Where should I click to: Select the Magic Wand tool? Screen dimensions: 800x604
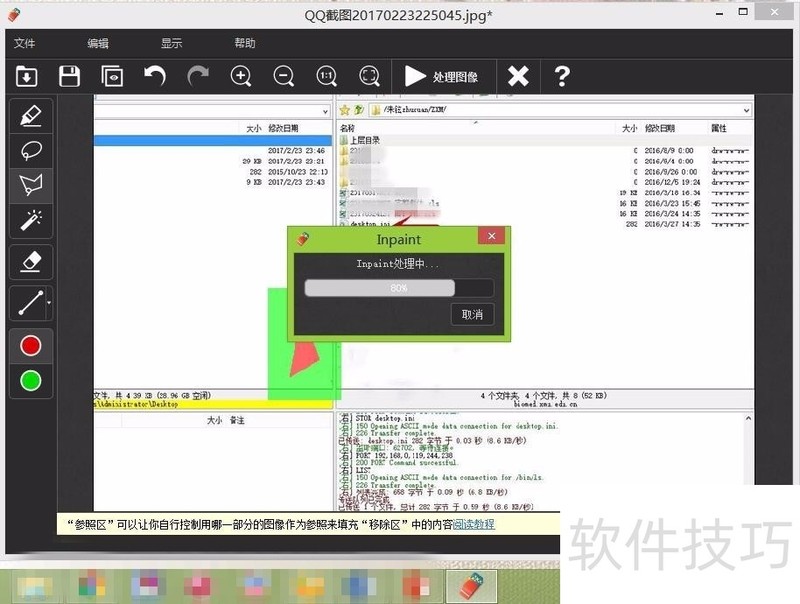pos(31,220)
